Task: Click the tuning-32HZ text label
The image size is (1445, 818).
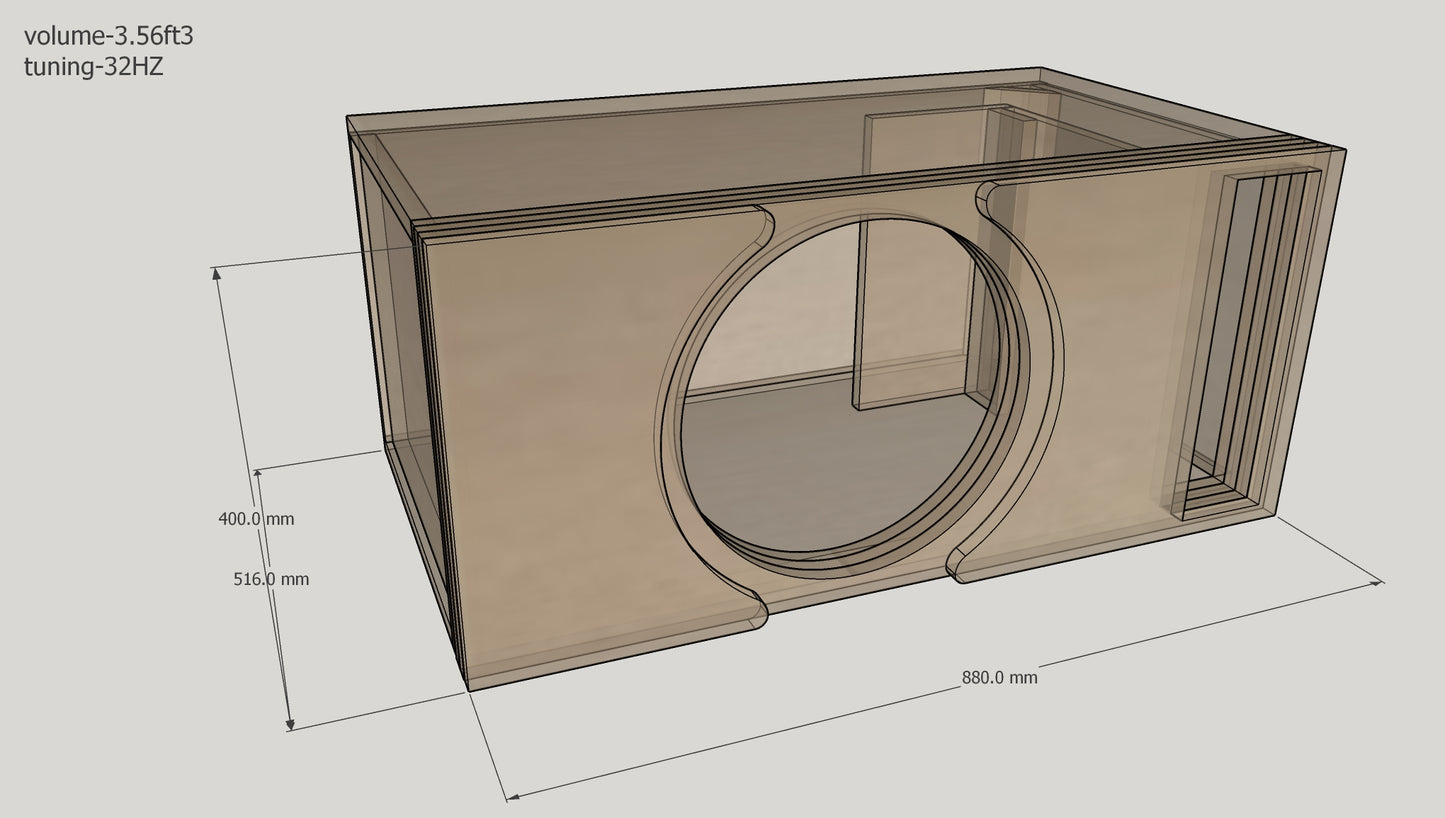Action: pos(93,67)
